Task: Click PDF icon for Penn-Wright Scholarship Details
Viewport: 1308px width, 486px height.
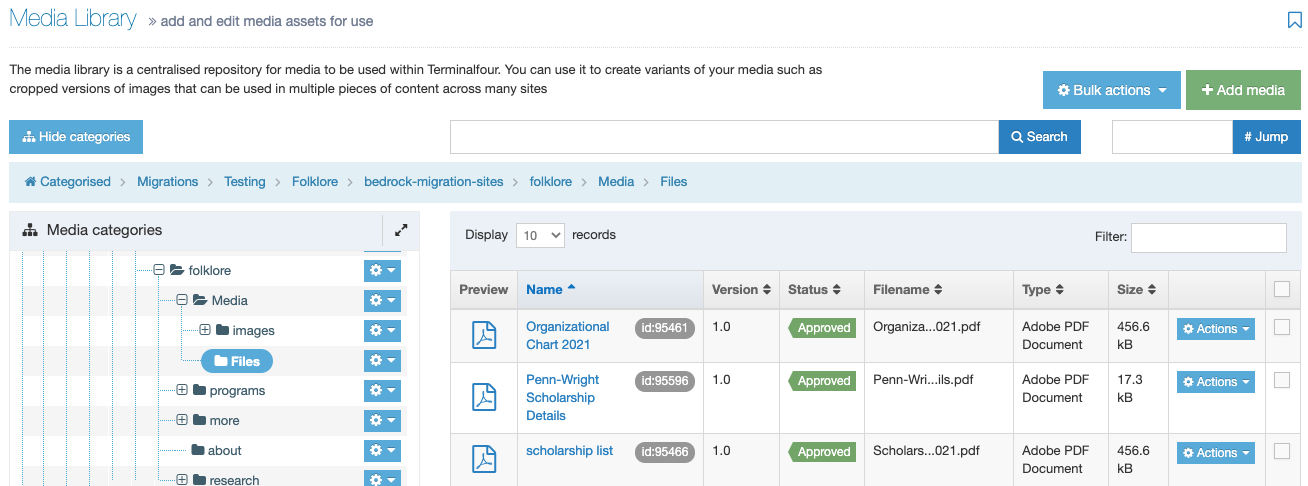Action: click(x=484, y=397)
